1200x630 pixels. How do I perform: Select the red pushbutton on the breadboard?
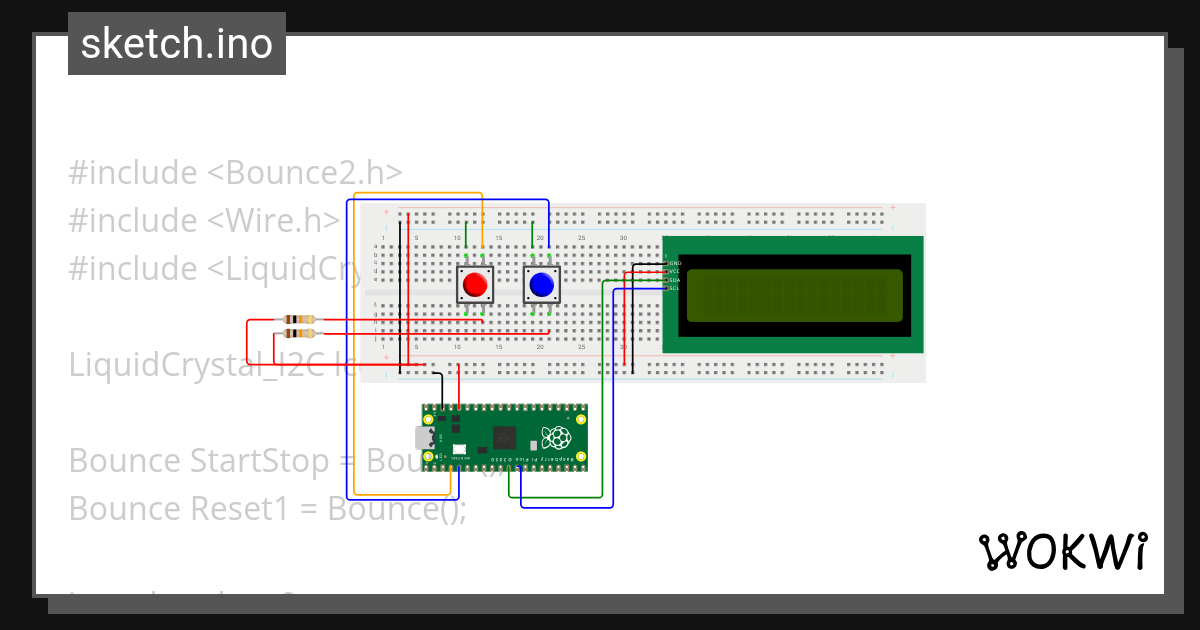click(476, 282)
